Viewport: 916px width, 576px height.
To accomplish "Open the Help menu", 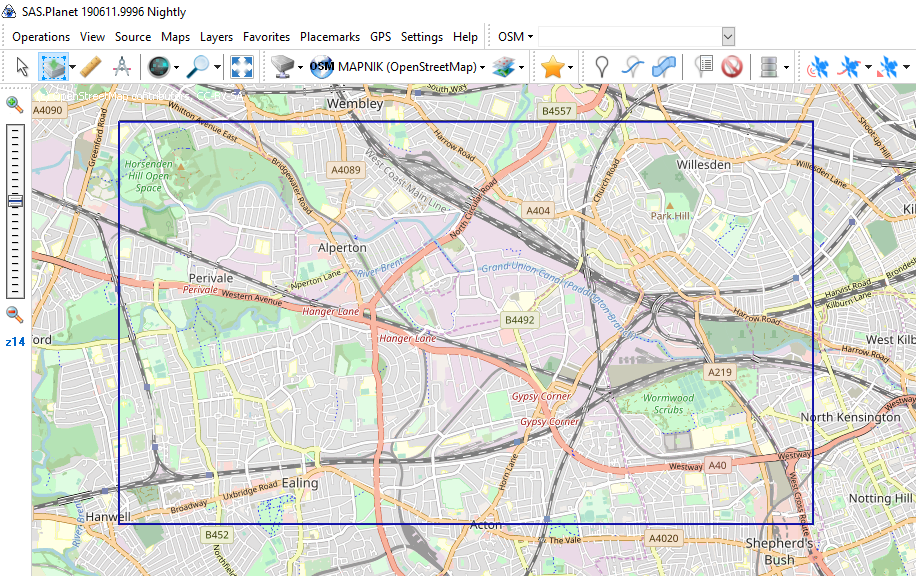I will (x=465, y=37).
